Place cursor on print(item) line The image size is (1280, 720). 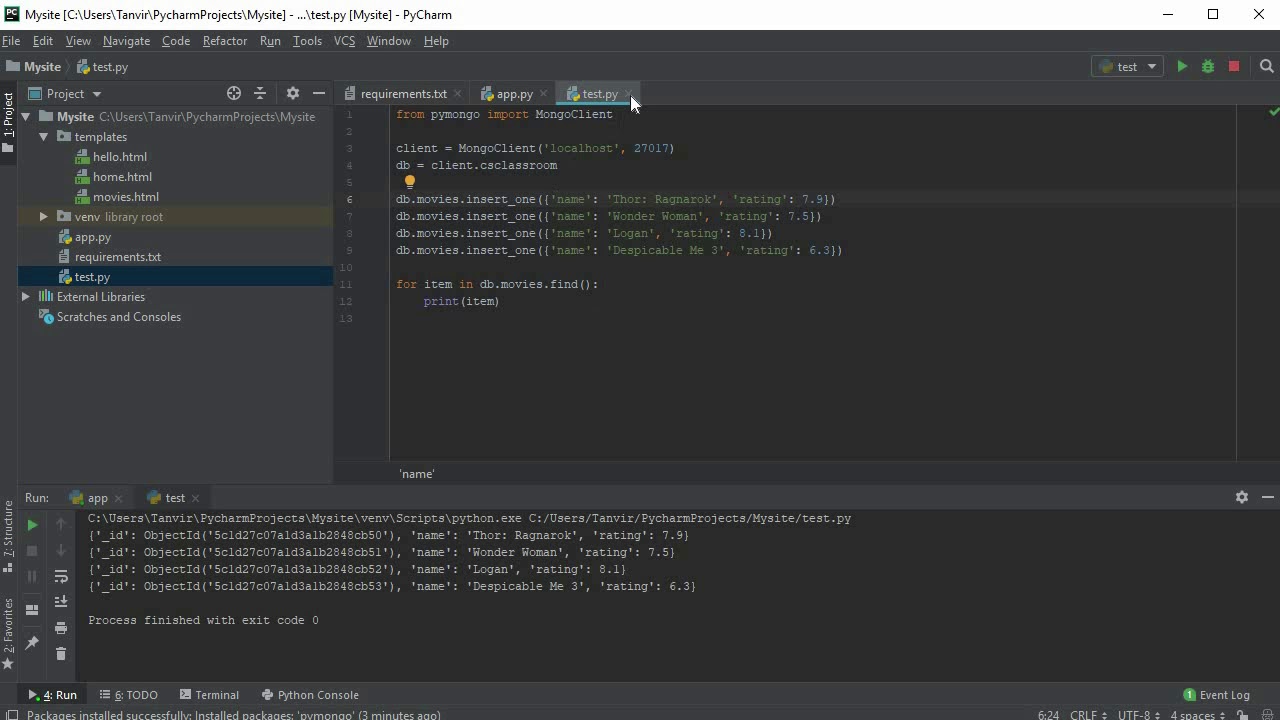click(461, 301)
